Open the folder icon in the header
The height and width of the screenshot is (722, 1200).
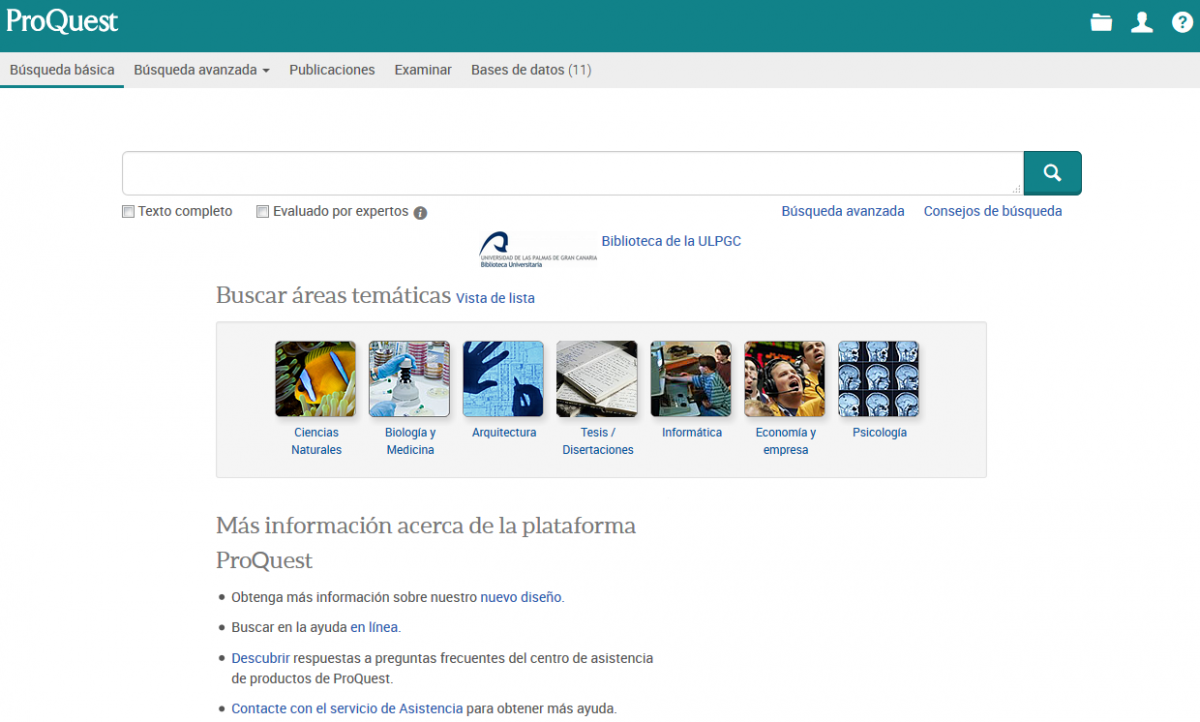click(1101, 22)
